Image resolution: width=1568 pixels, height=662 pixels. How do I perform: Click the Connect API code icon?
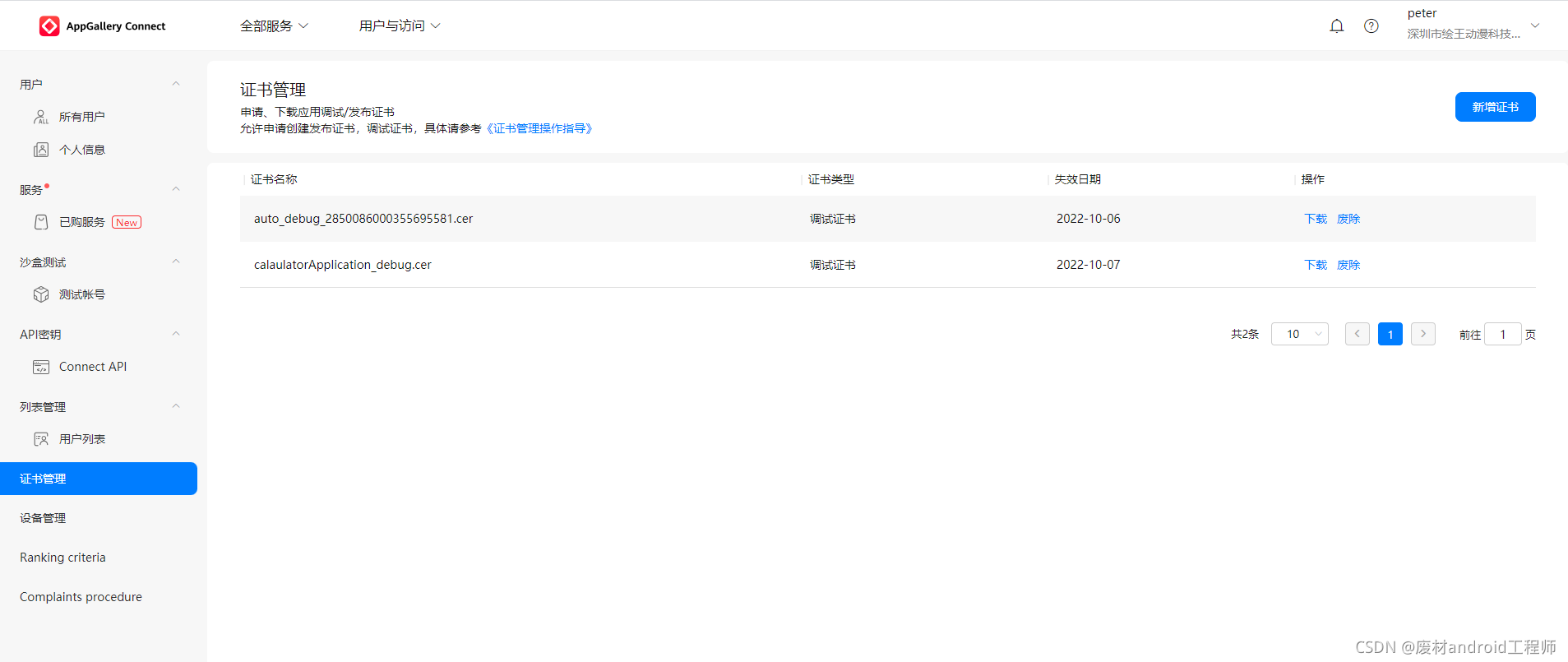pyautogui.click(x=41, y=367)
